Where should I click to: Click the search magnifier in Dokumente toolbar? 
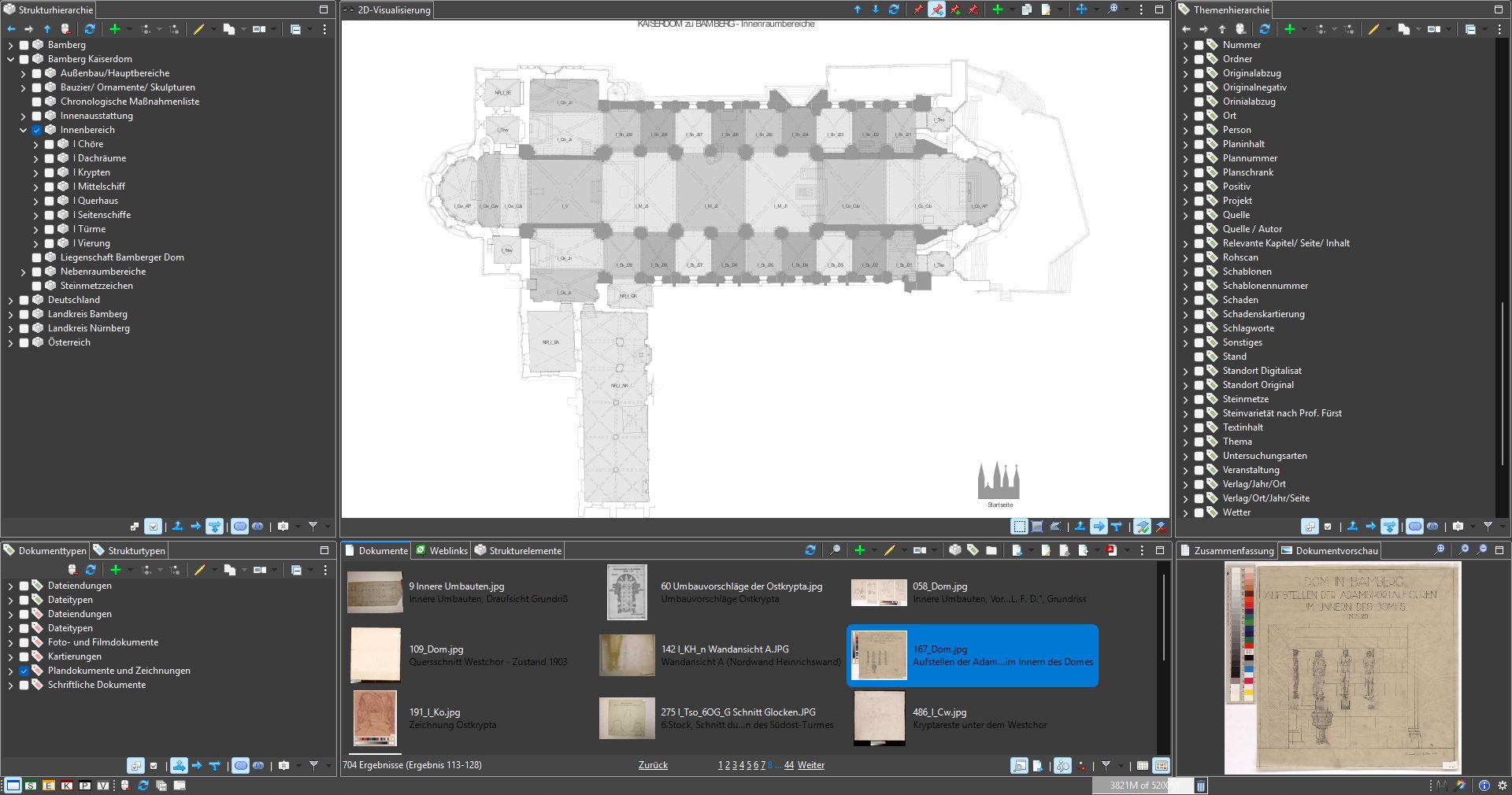pyautogui.click(x=835, y=550)
